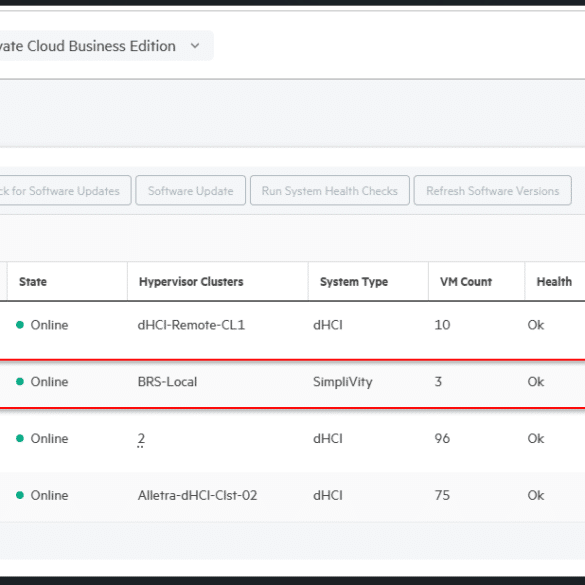Click green status dot in Alletra-dHCI-Clst-02 row

coord(20,495)
